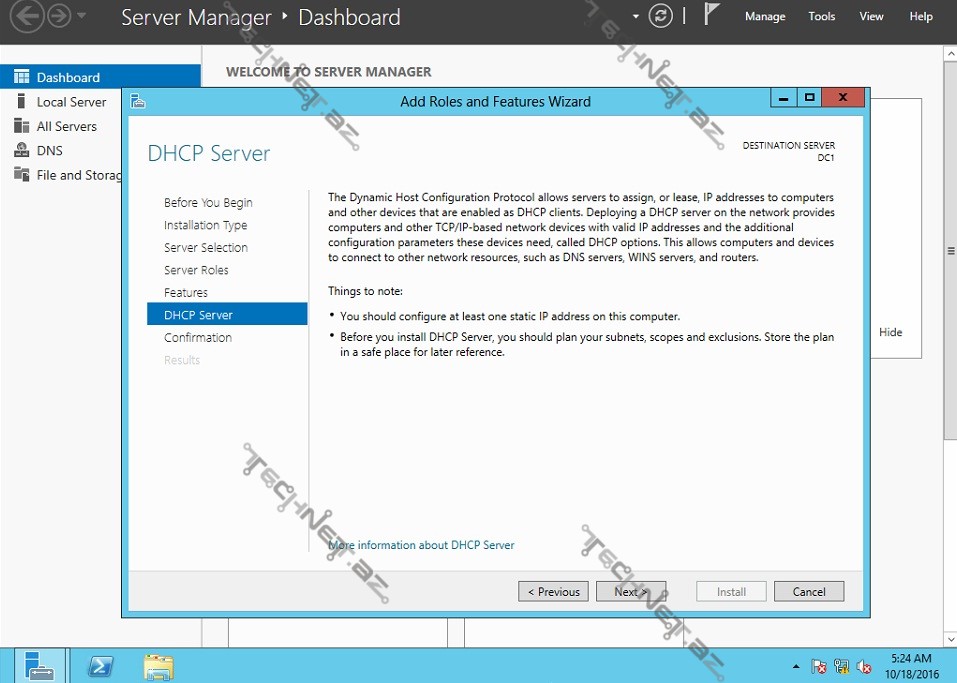Open dropdown arrow beside the Refresh icon
Screen dimensions: 957x683
point(636,17)
